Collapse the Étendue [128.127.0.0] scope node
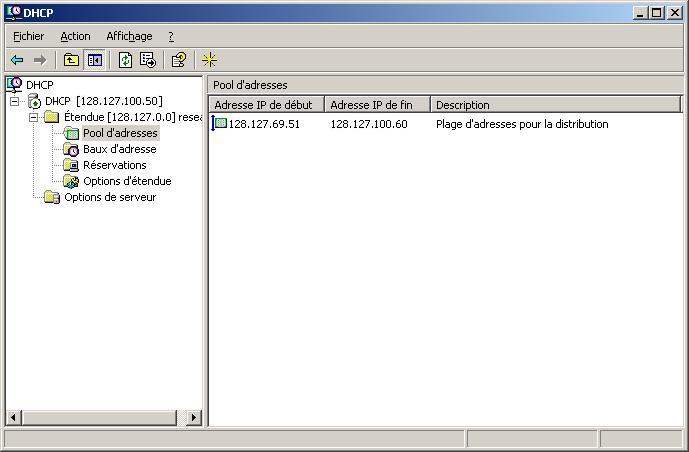Image resolution: width=689 pixels, height=452 pixels. [x=33, y=117]
